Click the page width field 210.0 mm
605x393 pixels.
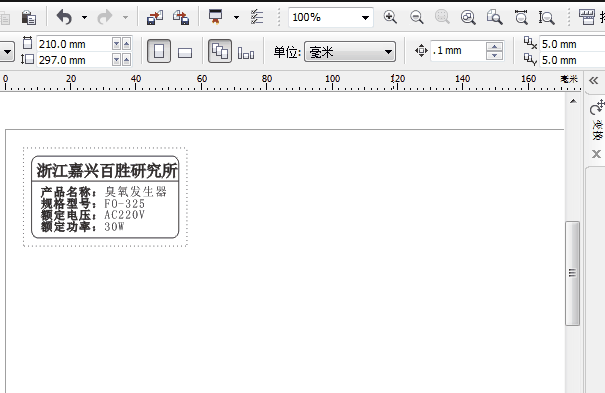click(73, 44)
